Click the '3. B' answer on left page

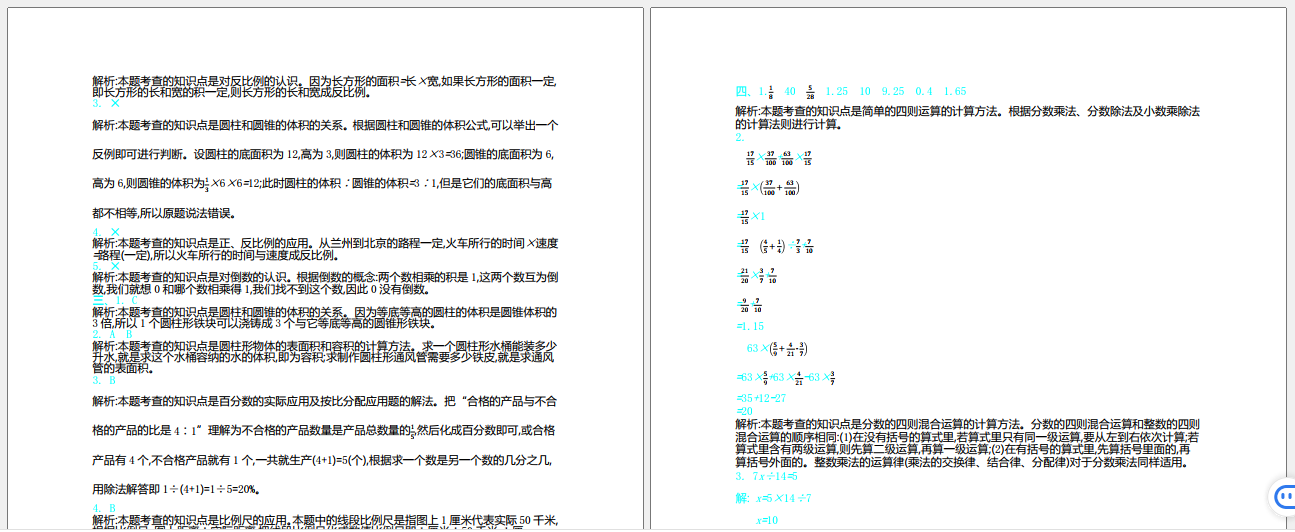[105, 380]
